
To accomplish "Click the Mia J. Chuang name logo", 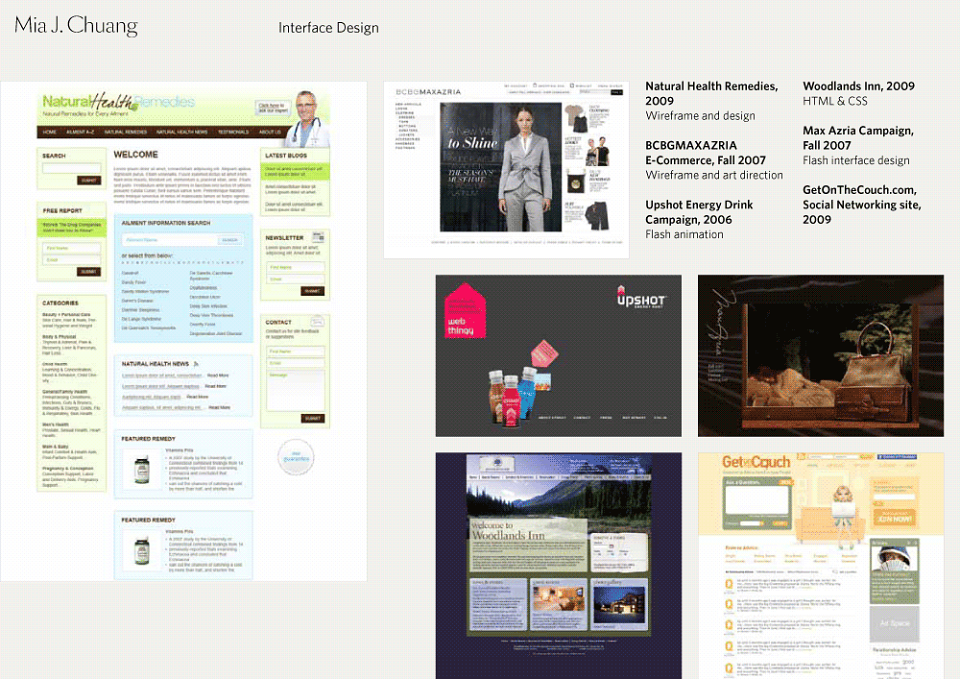I will pos(76,26).
